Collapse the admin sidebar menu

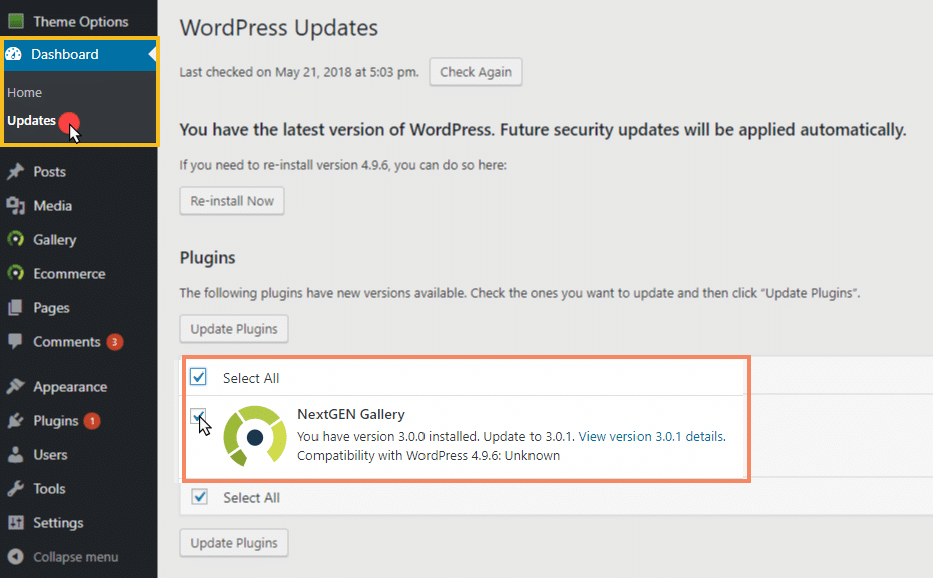pos(63,557)
